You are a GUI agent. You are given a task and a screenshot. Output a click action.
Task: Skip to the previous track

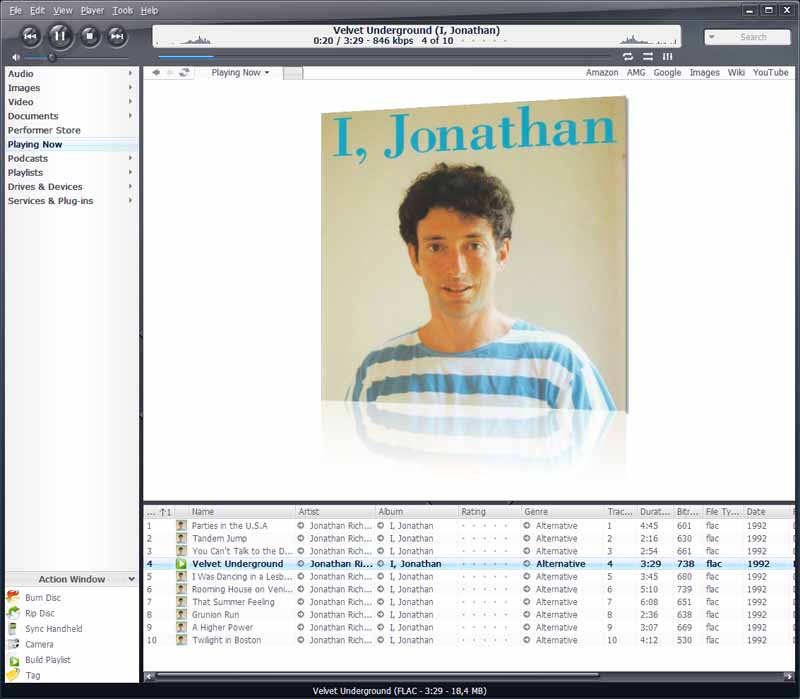(30, 36)
